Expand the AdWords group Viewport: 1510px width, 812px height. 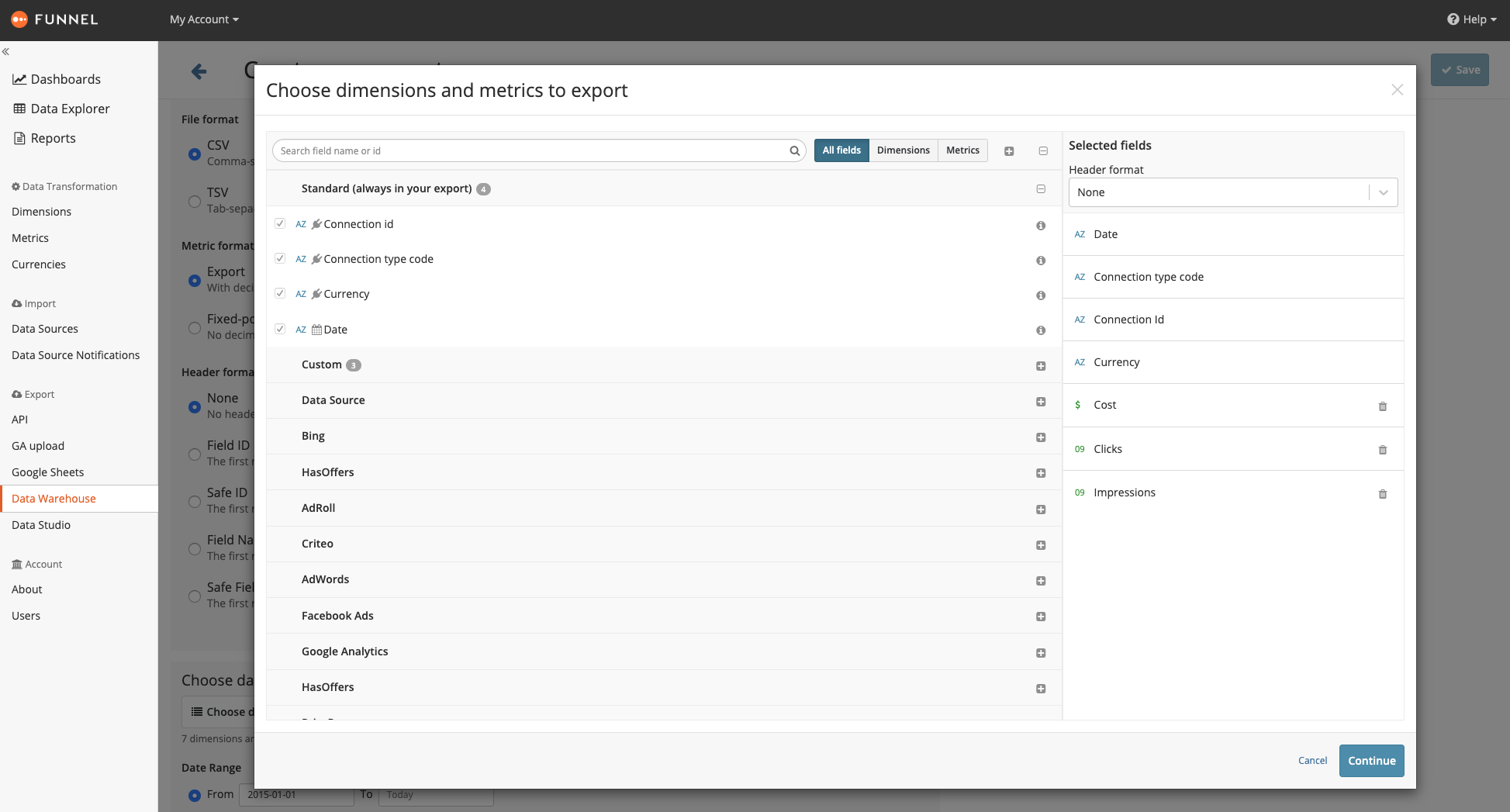[x=1041, y=581]
